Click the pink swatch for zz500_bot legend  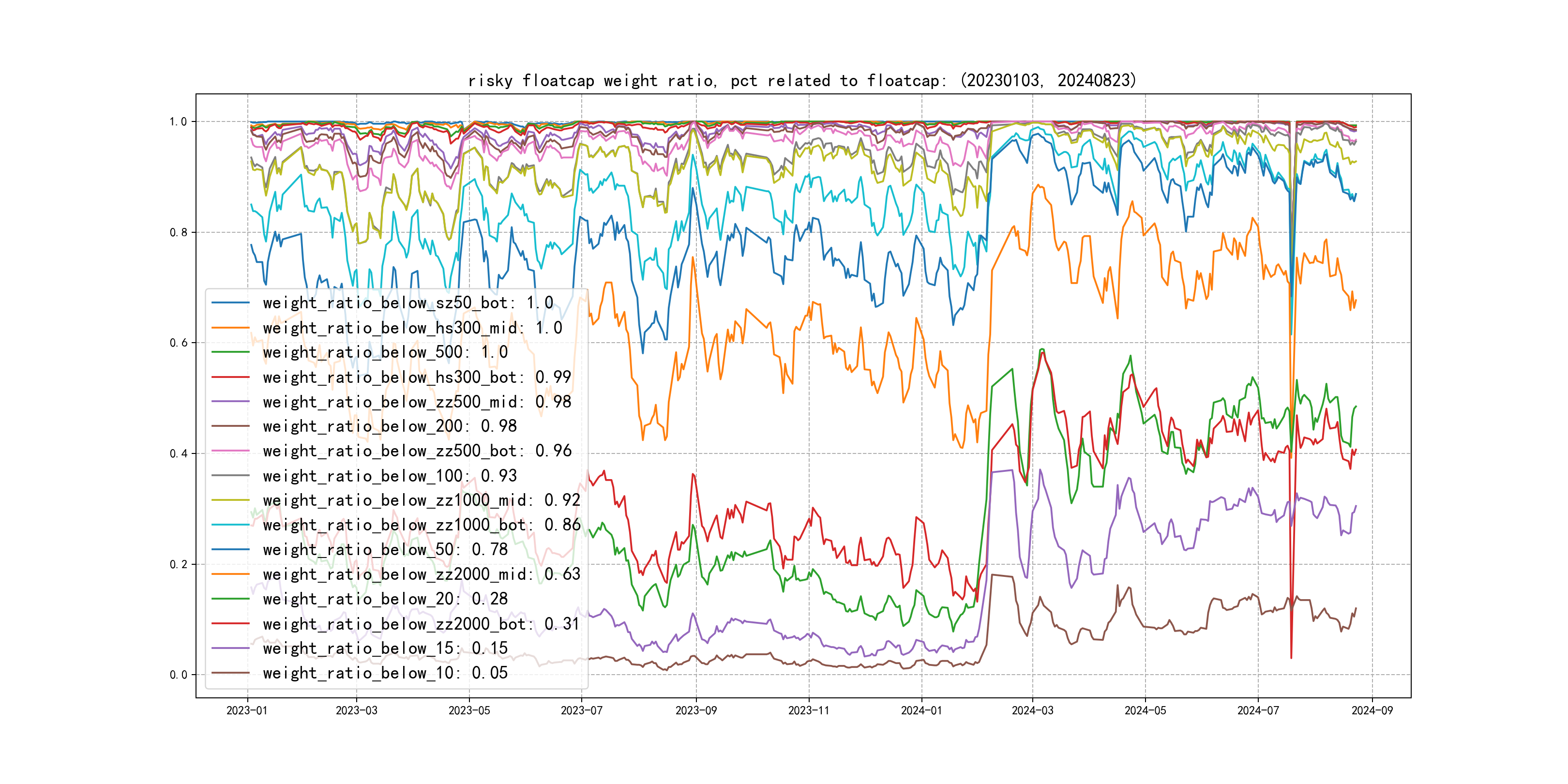pos(230,451)
